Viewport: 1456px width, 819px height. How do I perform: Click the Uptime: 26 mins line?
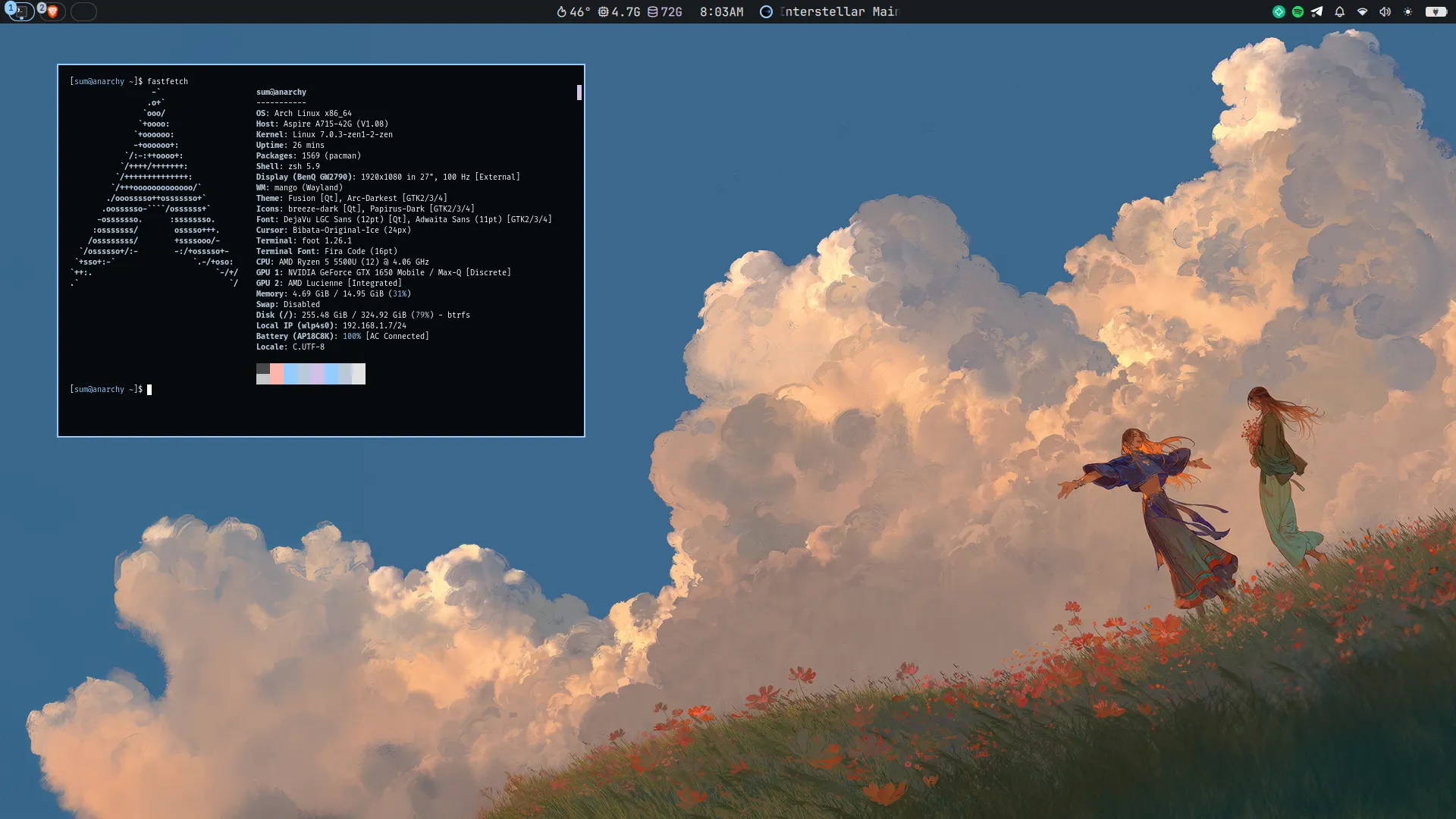click(290, 145)
